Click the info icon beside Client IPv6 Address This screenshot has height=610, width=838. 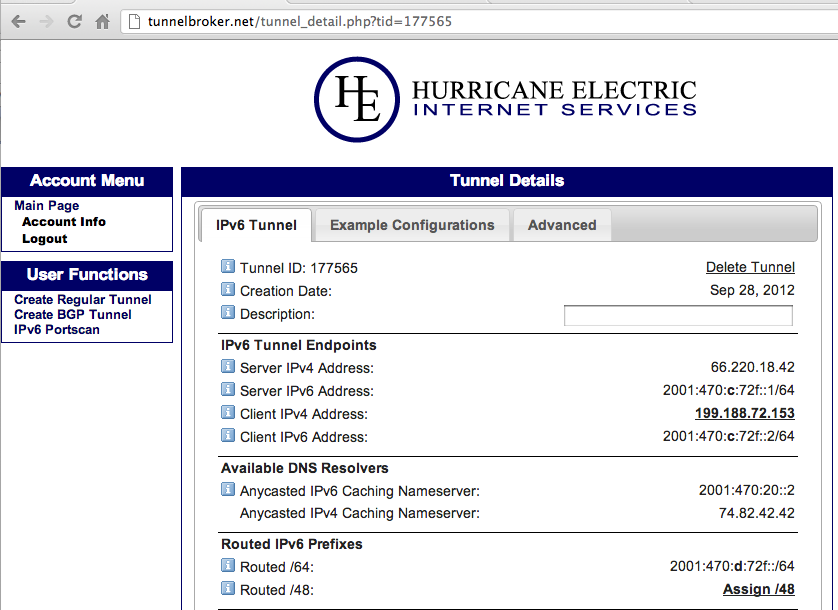coord(227,437)
